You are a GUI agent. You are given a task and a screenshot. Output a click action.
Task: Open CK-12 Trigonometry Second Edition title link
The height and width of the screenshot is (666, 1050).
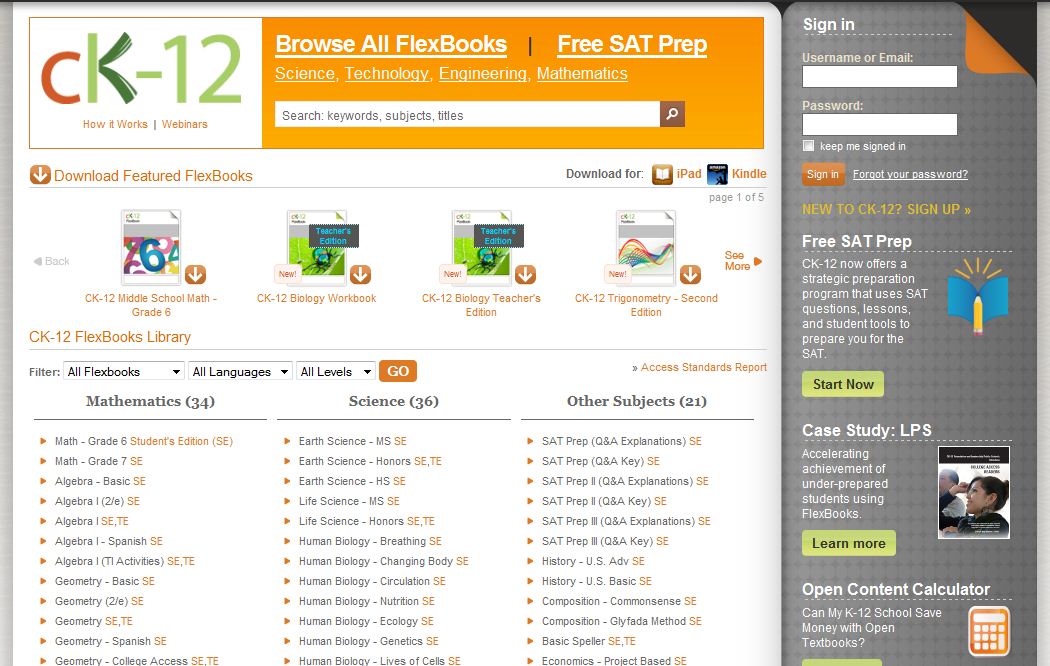646,305
